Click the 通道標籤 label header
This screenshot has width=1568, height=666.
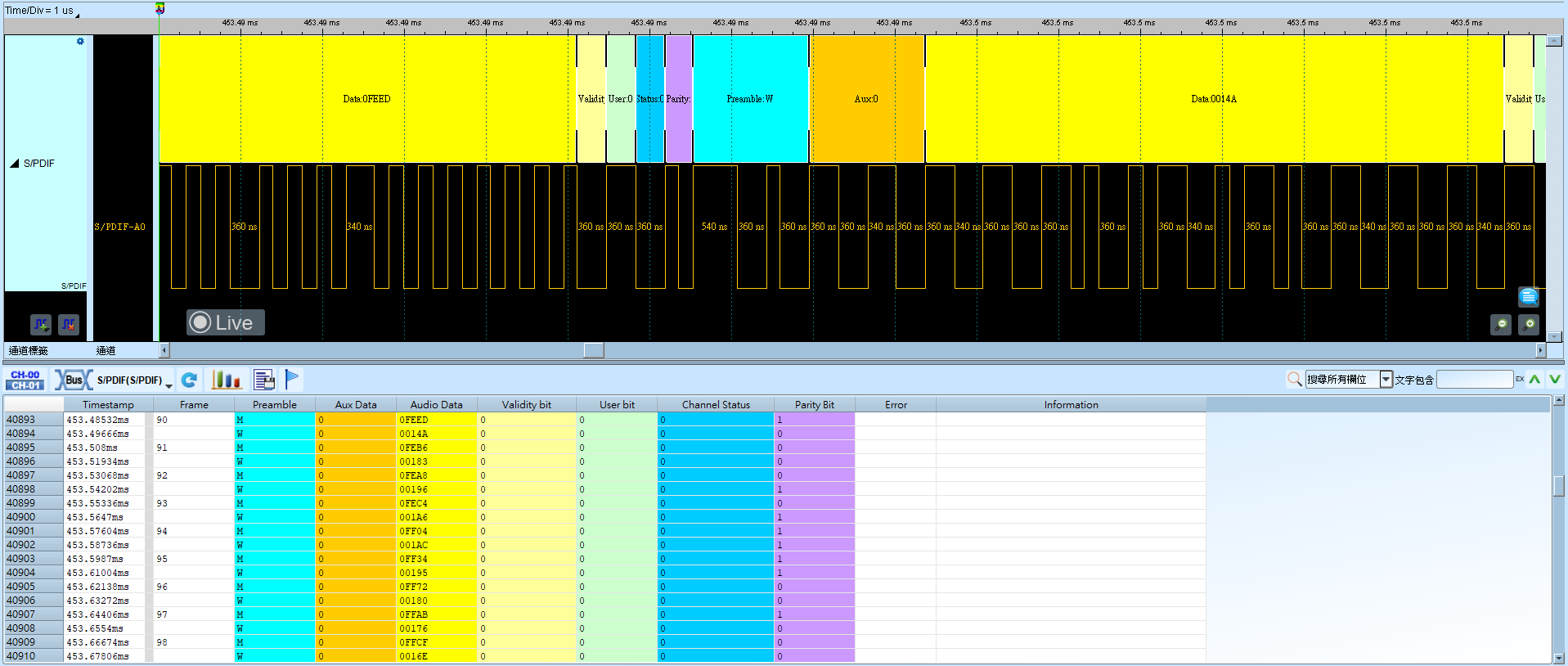pyautogui.click(x=29, y=350)
